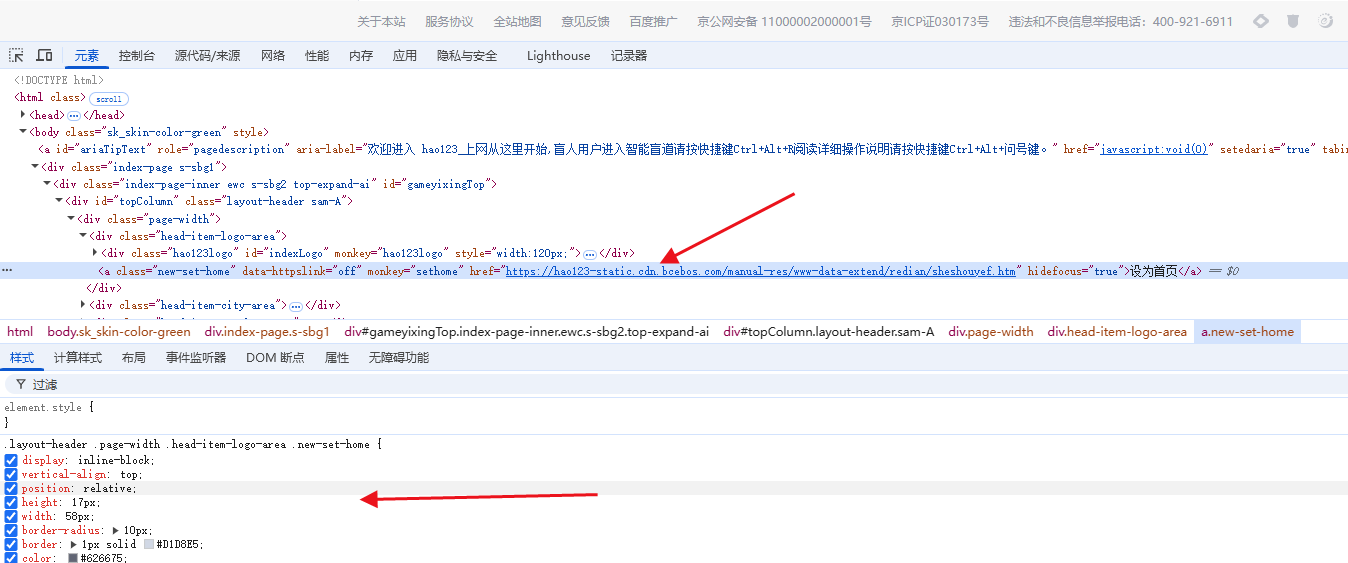Viewport: 1348px width, 563px height.
Task: Open the 记录器 tab
Action: pos(629,56)
